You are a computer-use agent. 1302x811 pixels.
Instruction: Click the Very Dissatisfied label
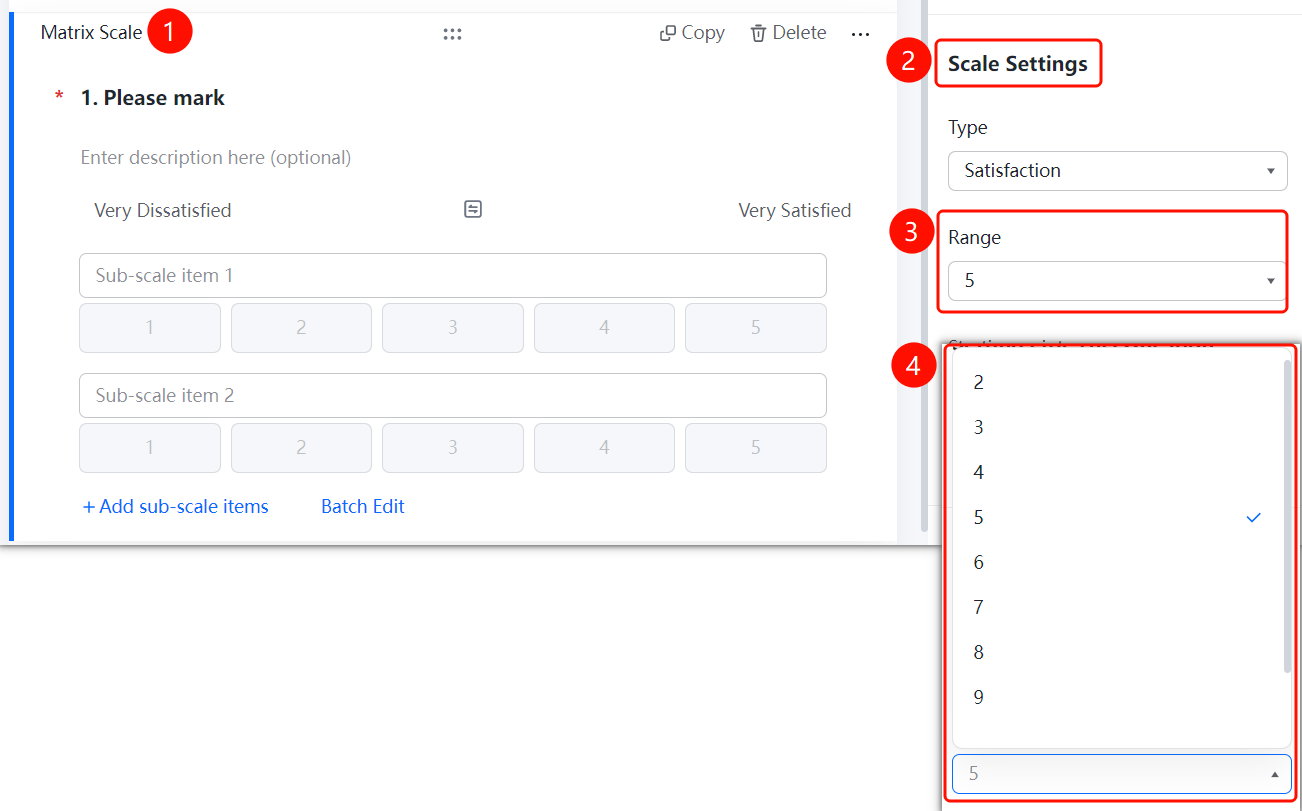(163, 210)
